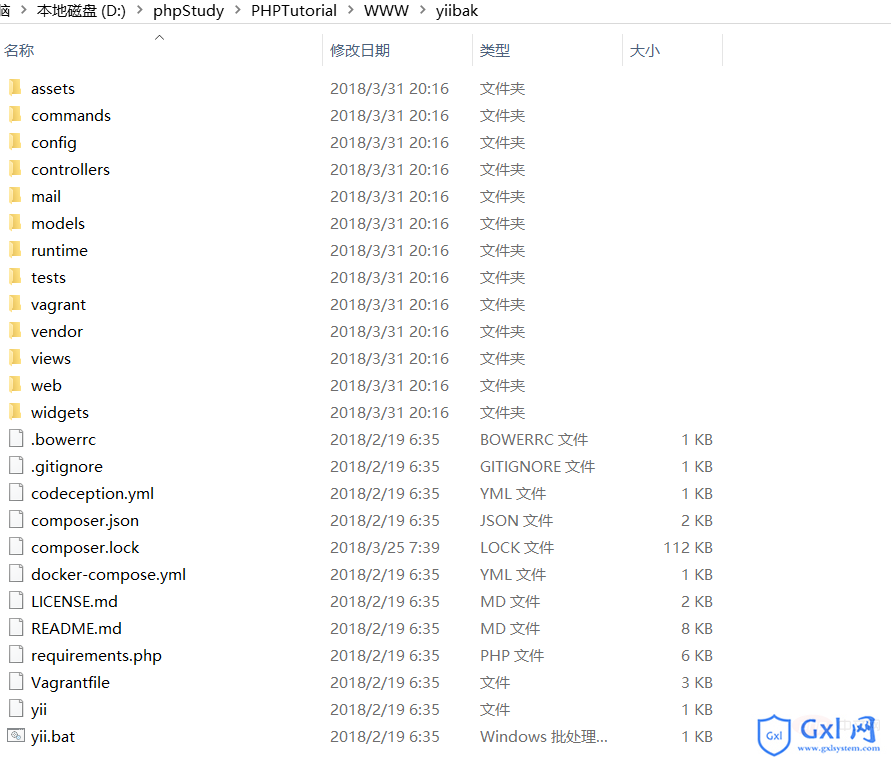Select the commands folder icon
The width and height of the screenshot is (891, 758).
coord(15,115)
